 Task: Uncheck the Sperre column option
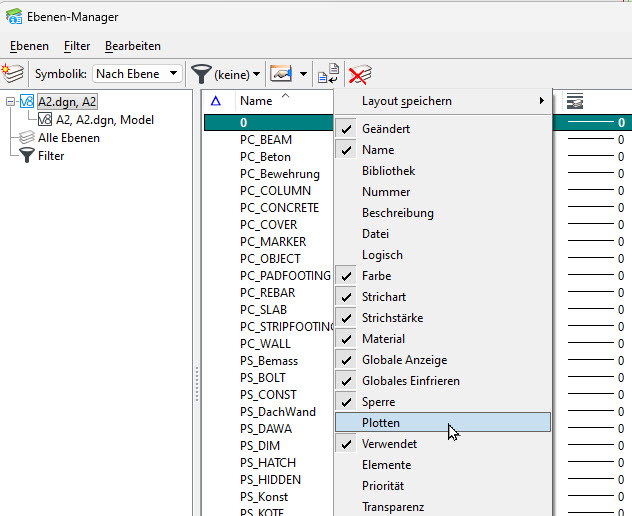pyautogui.click(x=378, y=402)
